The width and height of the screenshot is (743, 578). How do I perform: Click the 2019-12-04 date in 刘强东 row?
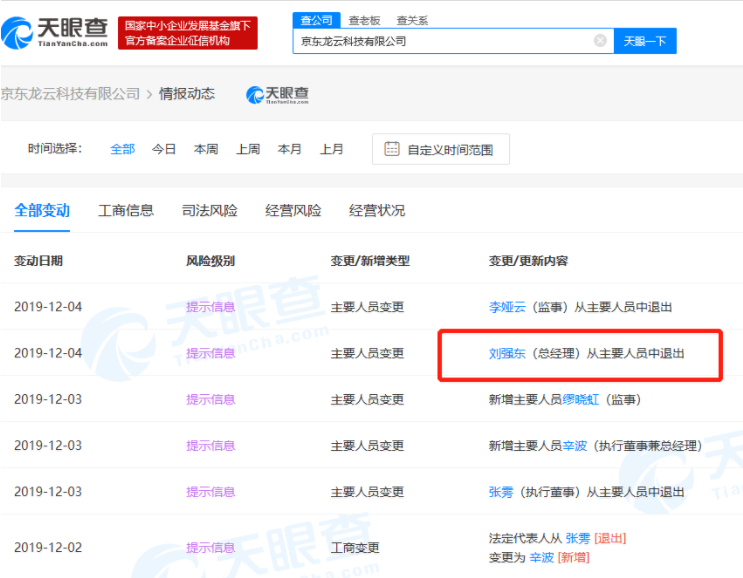point(48,353)
